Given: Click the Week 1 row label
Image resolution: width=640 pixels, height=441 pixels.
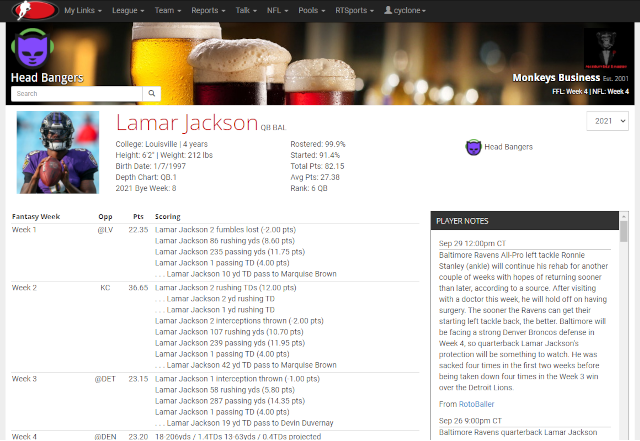Looking at the screenshot, I should [24, 230].
